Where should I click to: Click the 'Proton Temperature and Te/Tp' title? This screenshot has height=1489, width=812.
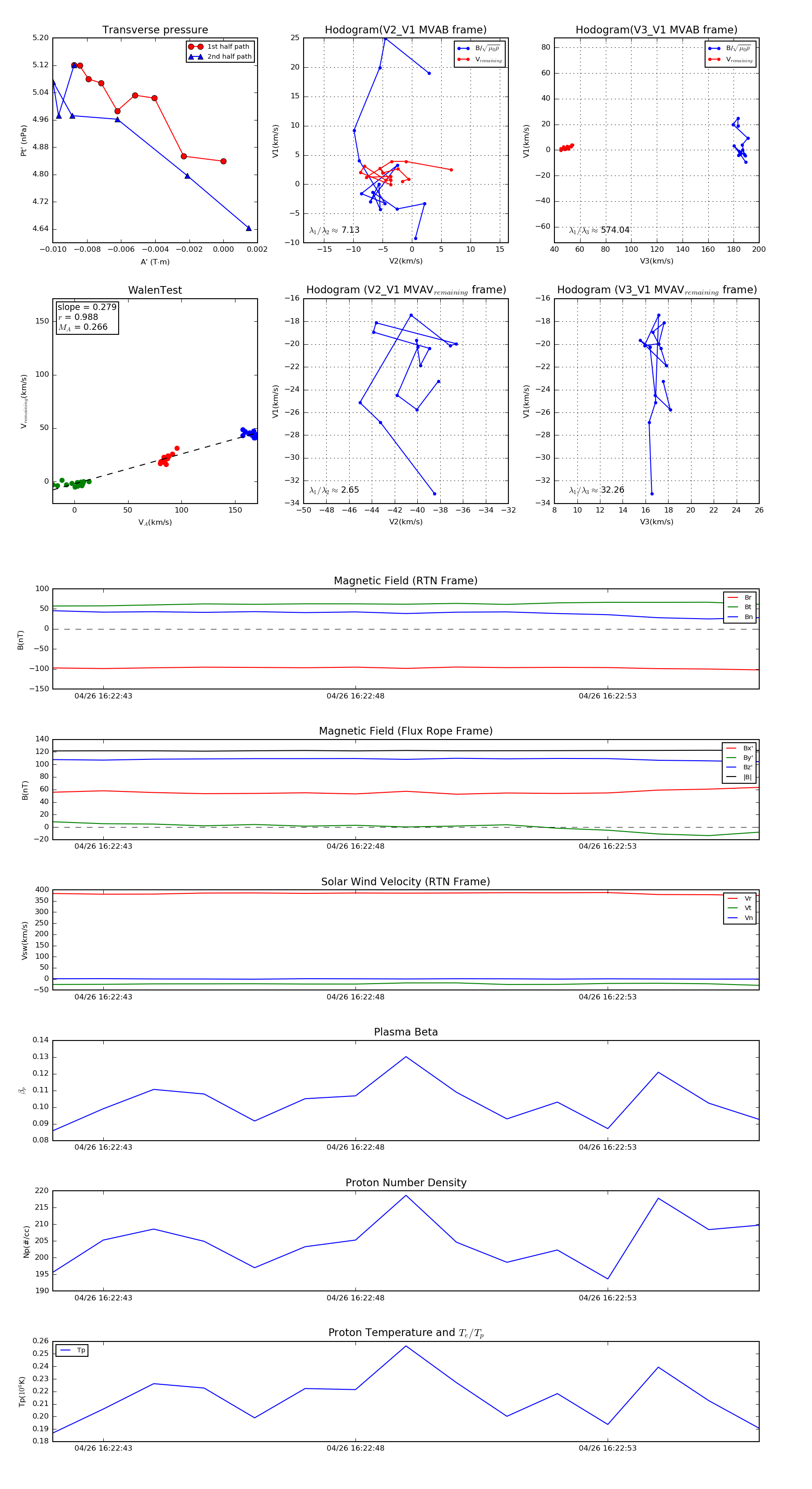(x=406, y=1333)
